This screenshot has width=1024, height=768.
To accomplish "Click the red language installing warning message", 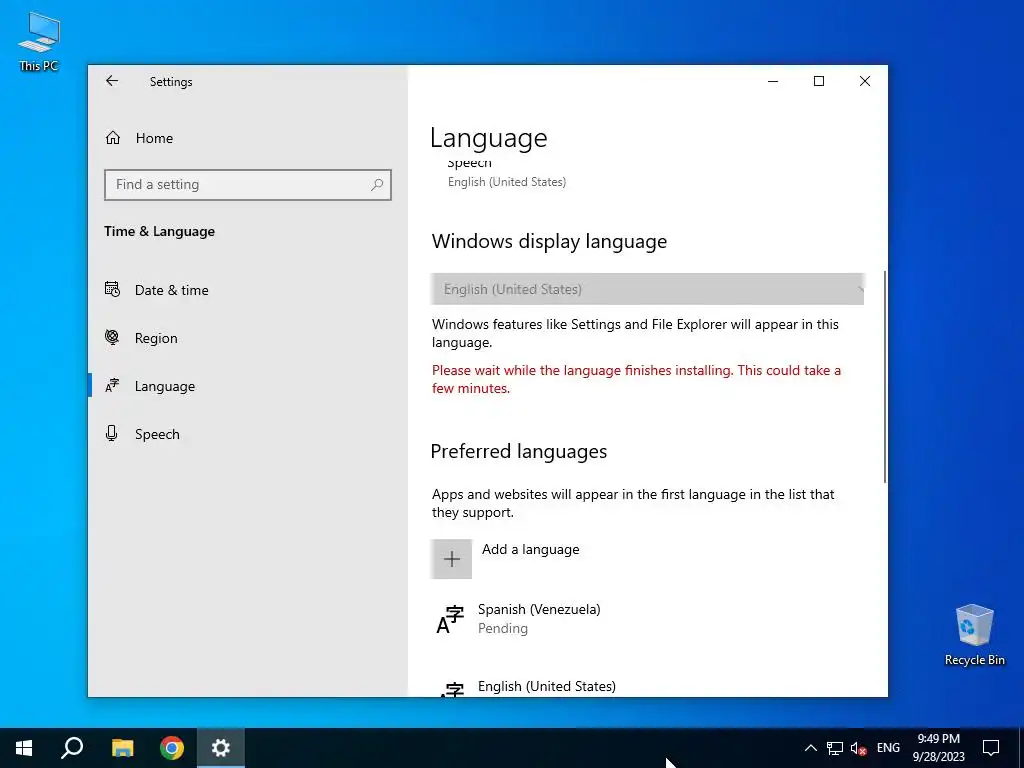I will click(636, 379).
